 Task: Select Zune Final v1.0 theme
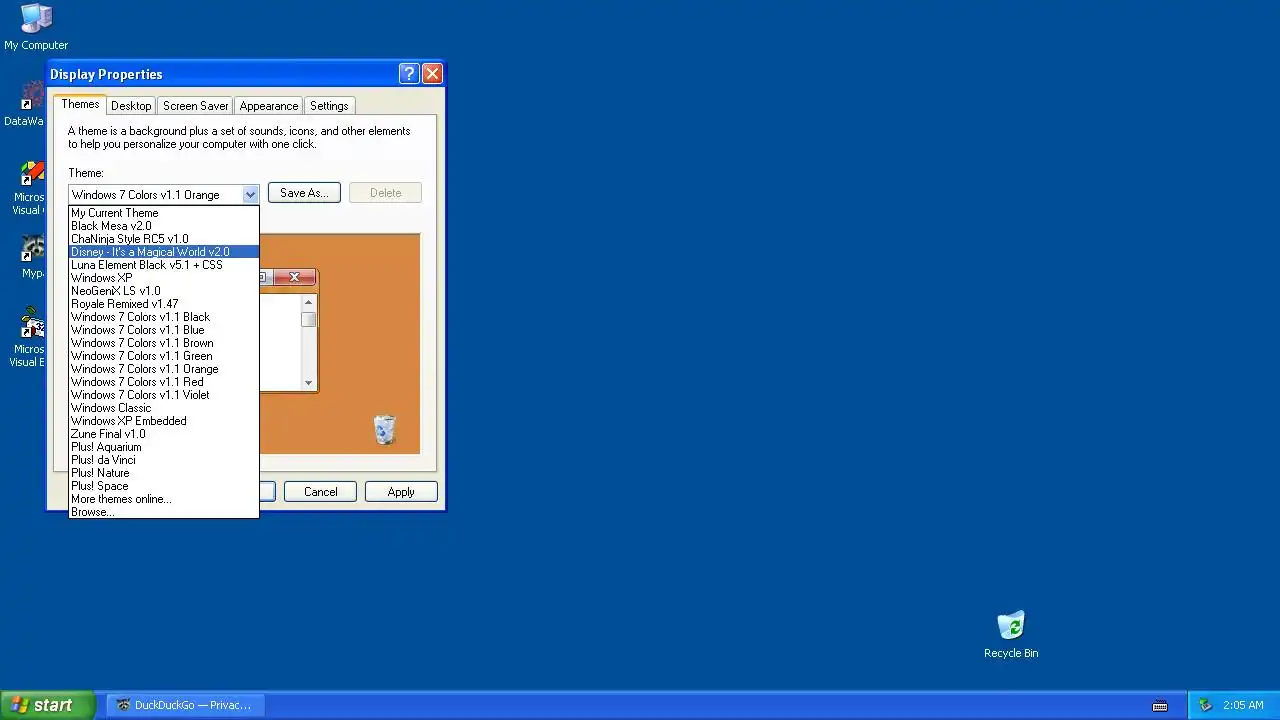point(164,434)
